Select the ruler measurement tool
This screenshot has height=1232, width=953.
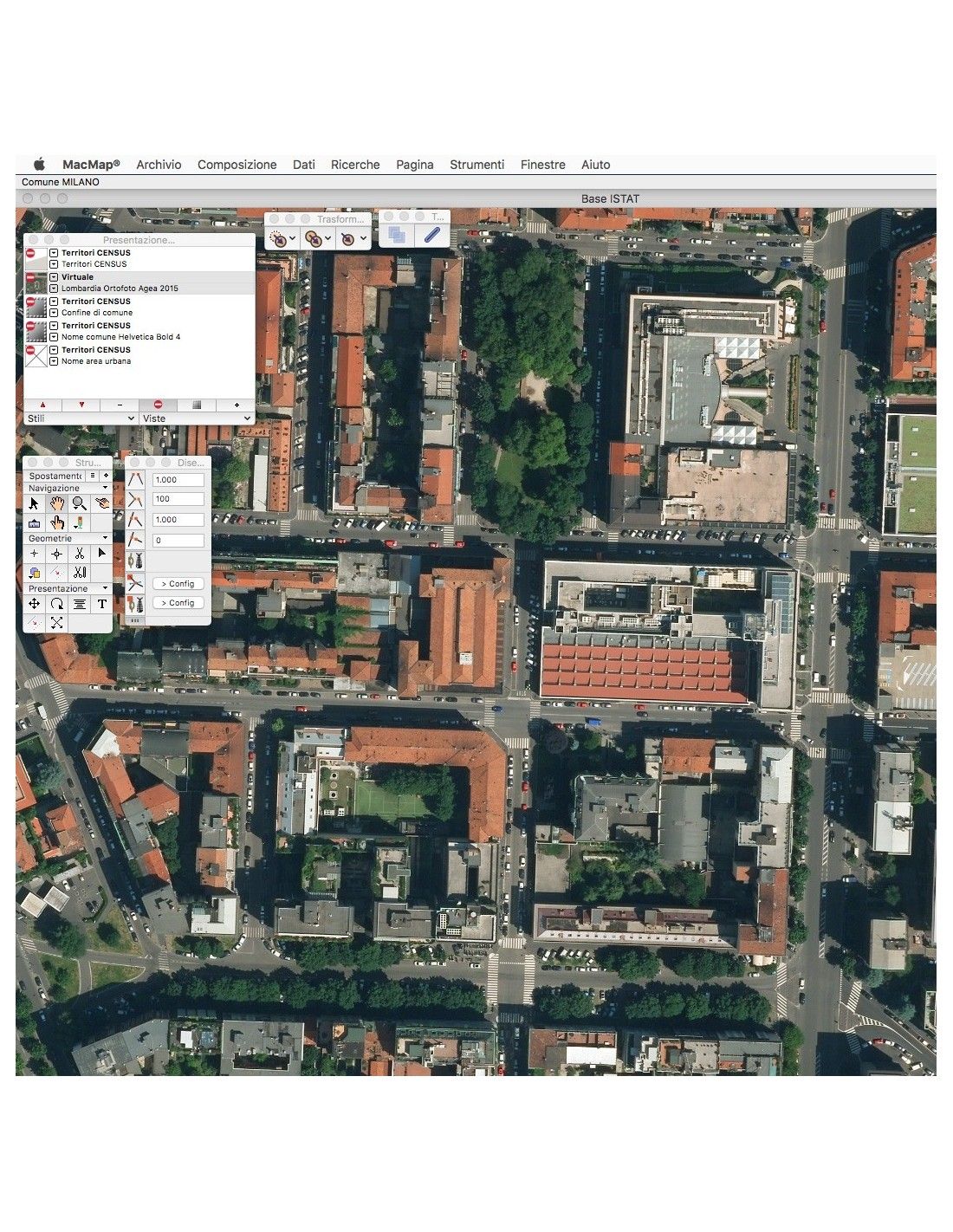(35, 522)
